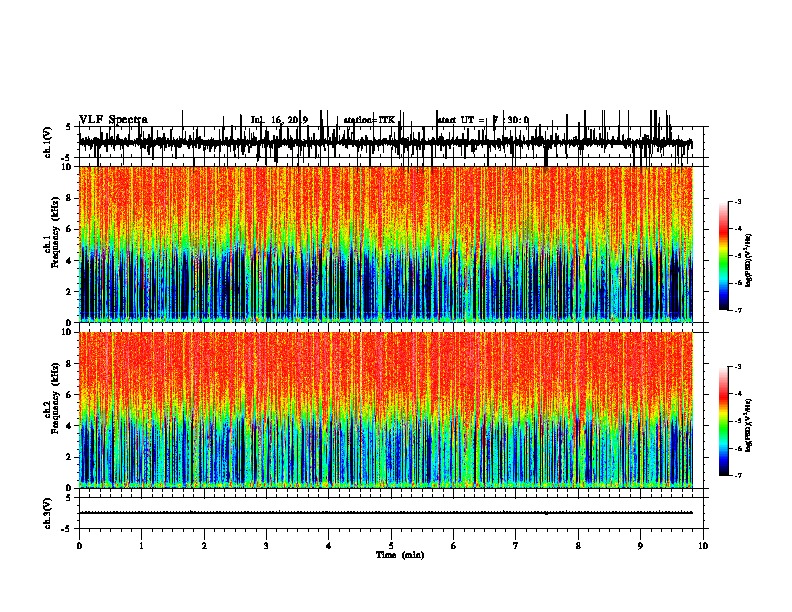792x612 pixels.
Task: Open the ch.1 spectrogram panel
Action: click(386, 244)
